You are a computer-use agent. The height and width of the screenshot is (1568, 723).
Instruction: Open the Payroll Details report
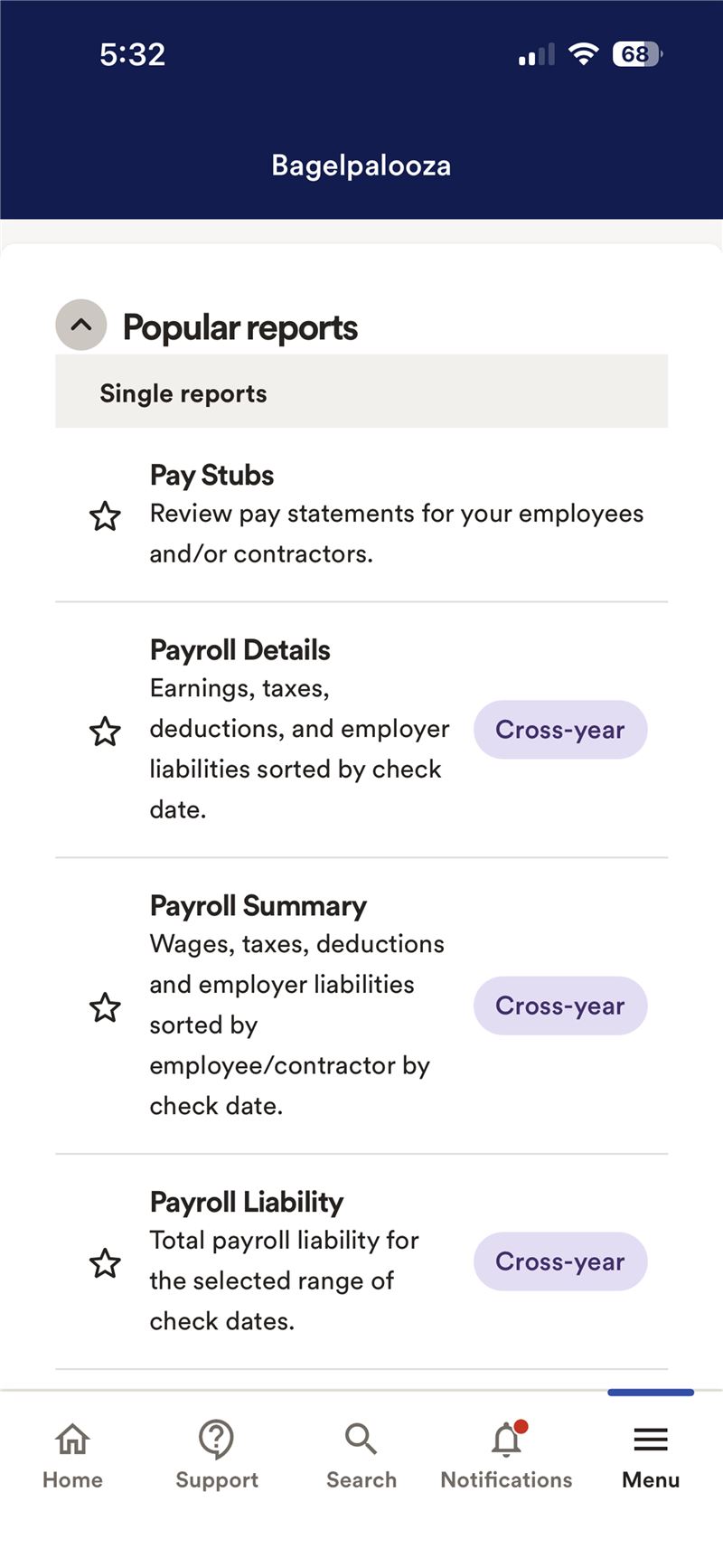(240, 650)
